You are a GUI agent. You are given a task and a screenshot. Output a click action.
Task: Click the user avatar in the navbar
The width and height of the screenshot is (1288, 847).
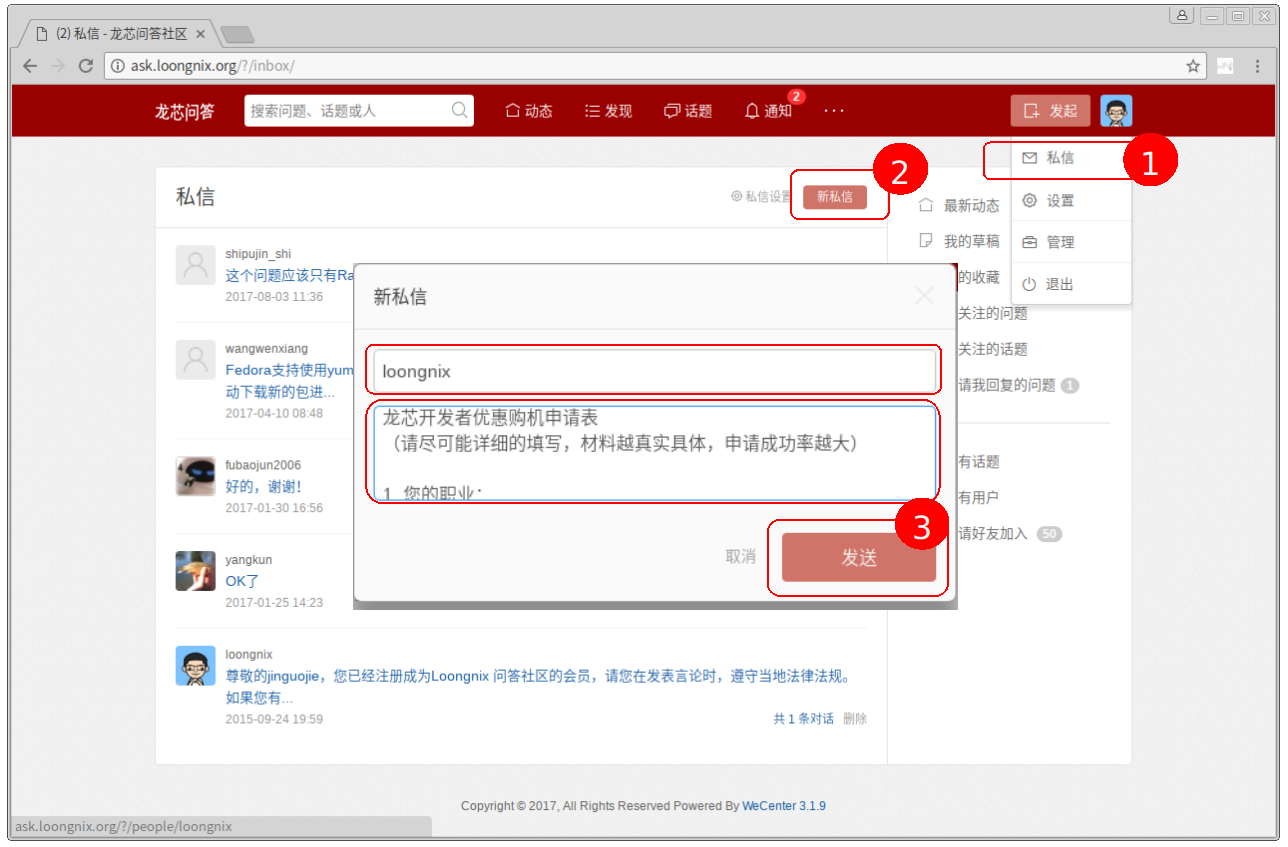[x=1116, y=111]
